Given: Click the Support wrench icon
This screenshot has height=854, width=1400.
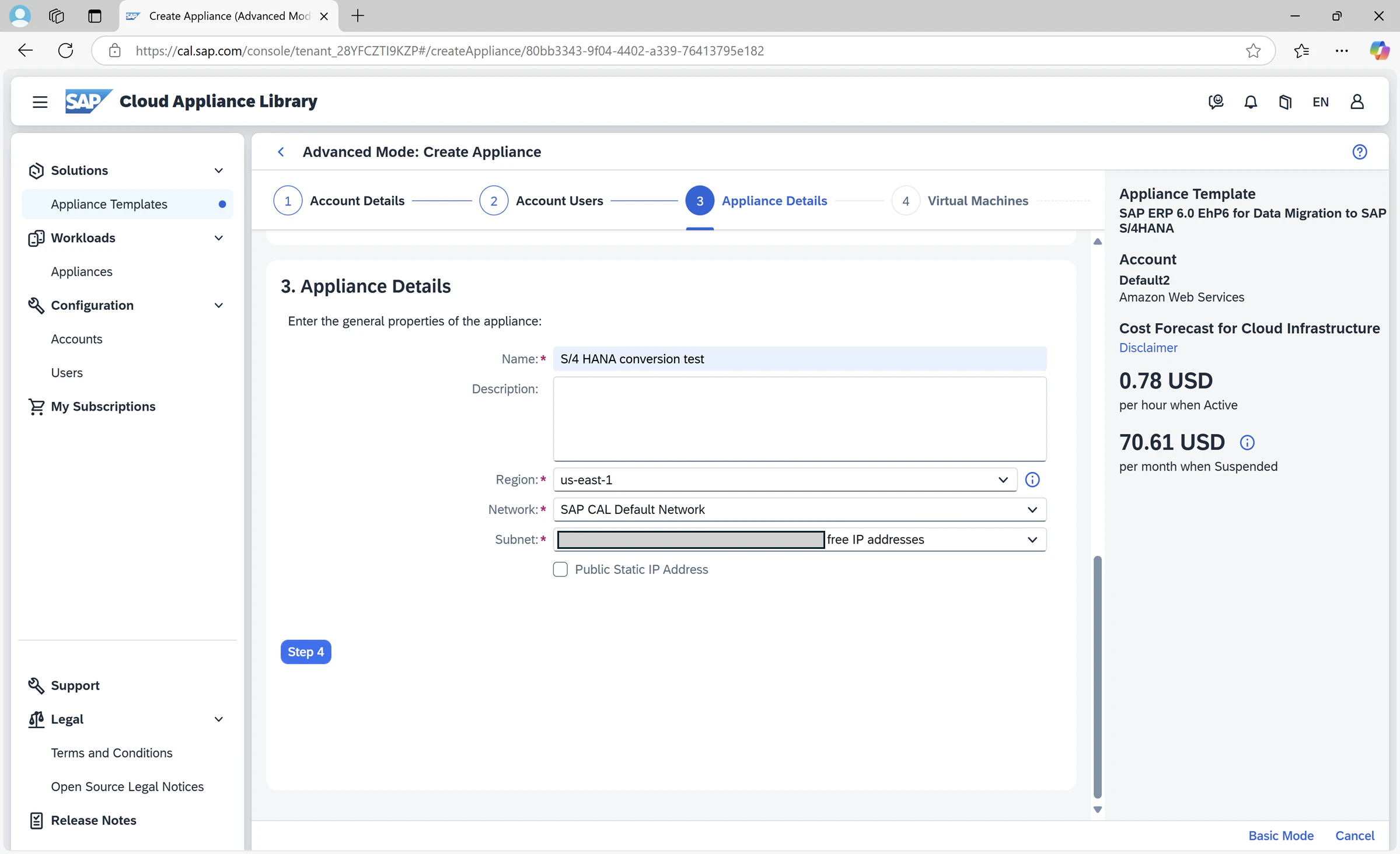Looking at the screenshot, I should pyautogui.click(x=36, y=685).
